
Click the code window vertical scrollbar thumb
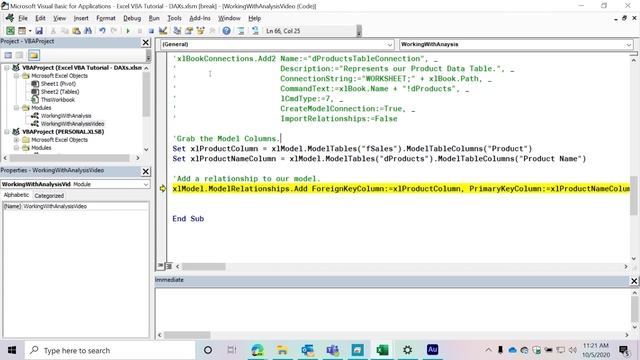point(633,195)
